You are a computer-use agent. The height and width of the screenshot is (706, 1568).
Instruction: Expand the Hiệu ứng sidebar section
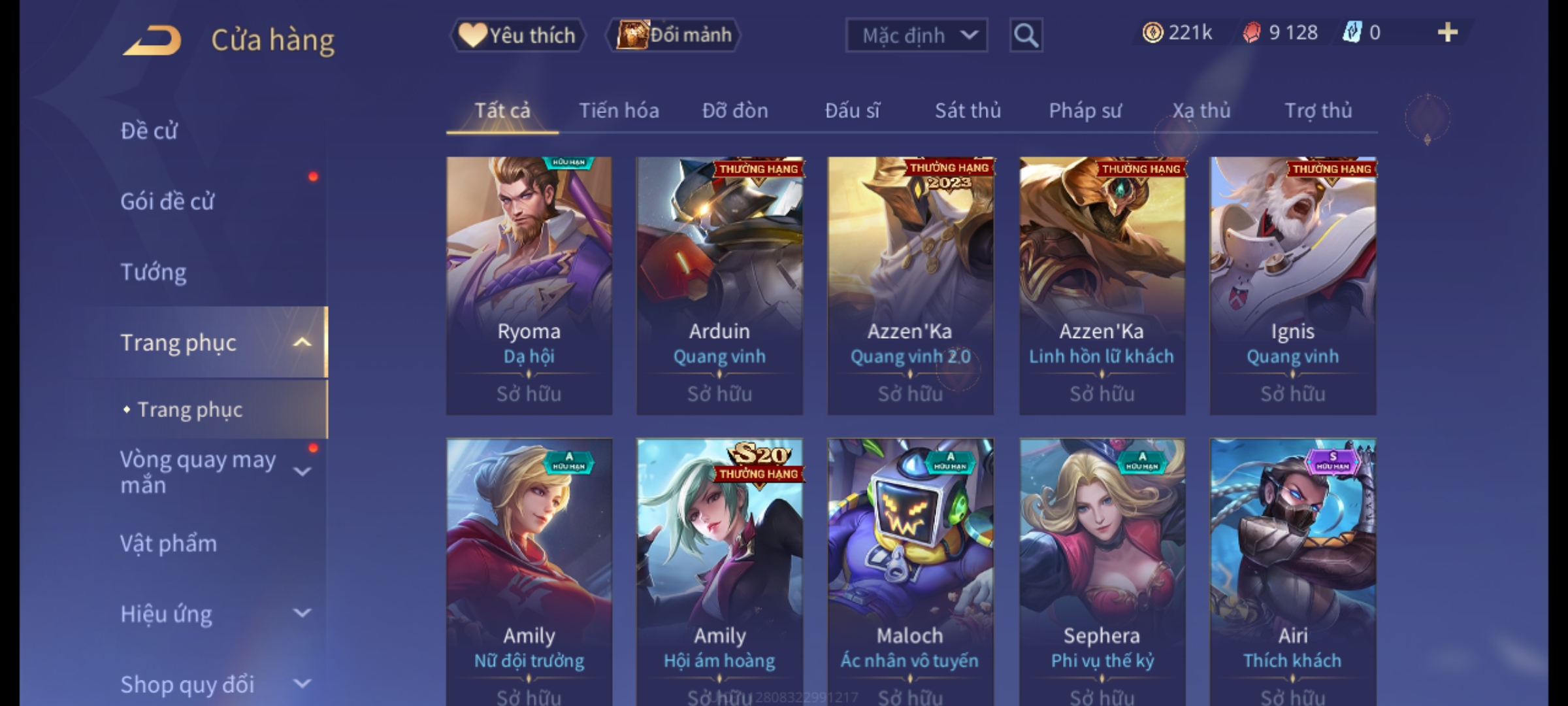tap(302, 613)
